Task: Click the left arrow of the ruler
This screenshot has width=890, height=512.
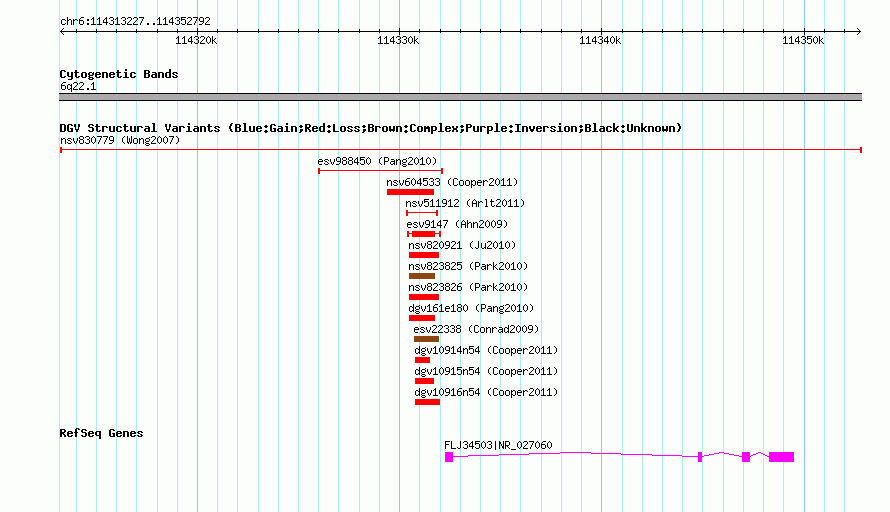Action: (62, 32)
